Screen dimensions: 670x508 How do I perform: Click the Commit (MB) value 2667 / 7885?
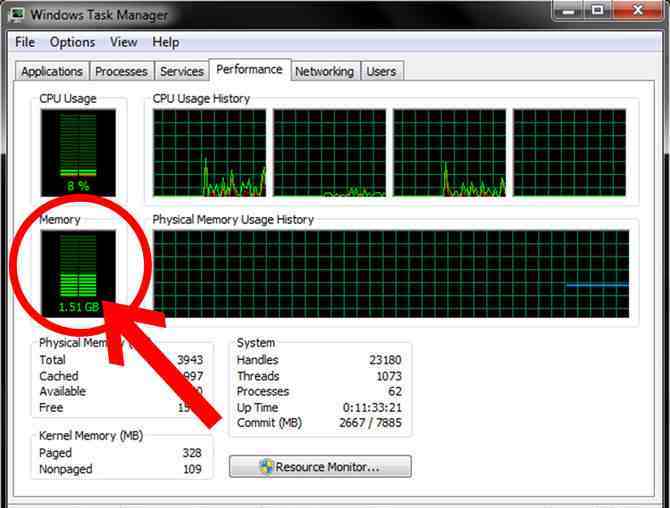(x=370, y=423)
